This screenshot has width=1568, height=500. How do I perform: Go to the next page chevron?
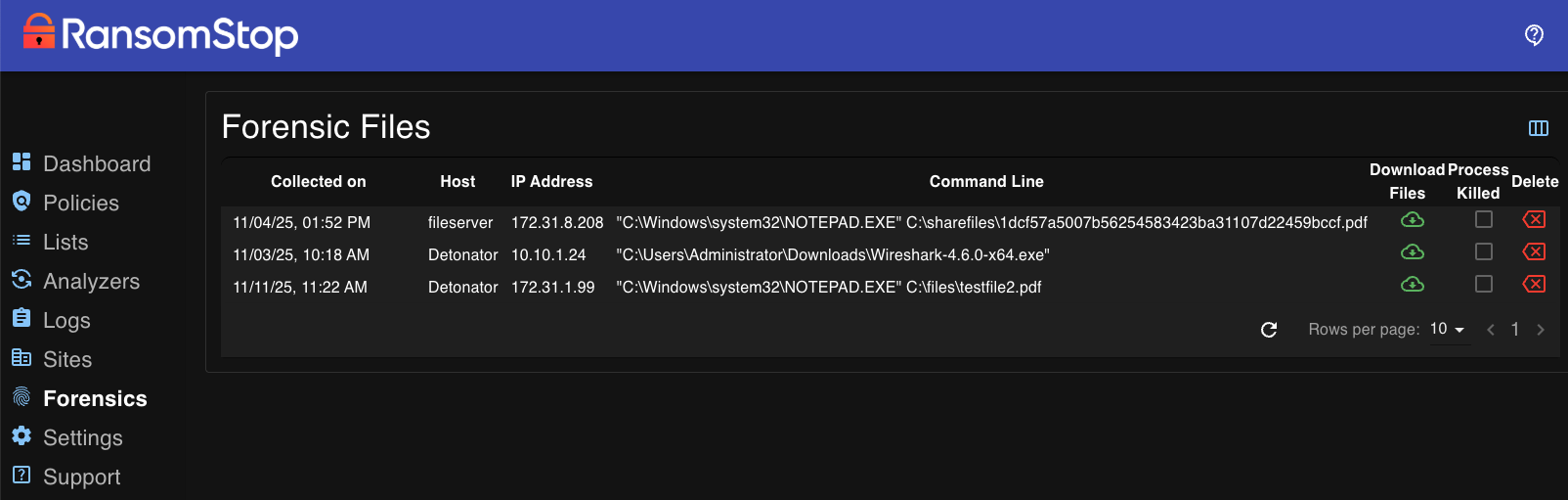point(1541,330)
